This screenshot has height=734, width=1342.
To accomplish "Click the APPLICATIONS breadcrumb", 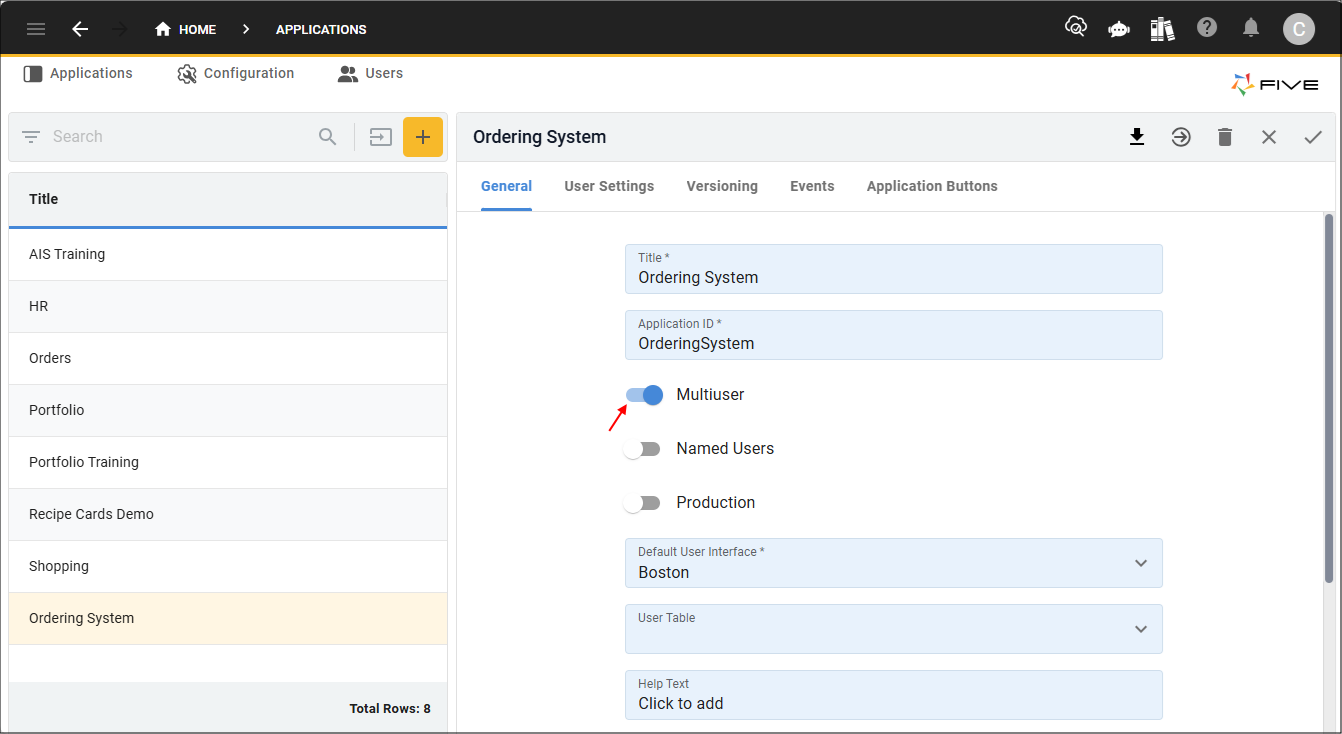I will pyautogui.click(x=321, y=29).
